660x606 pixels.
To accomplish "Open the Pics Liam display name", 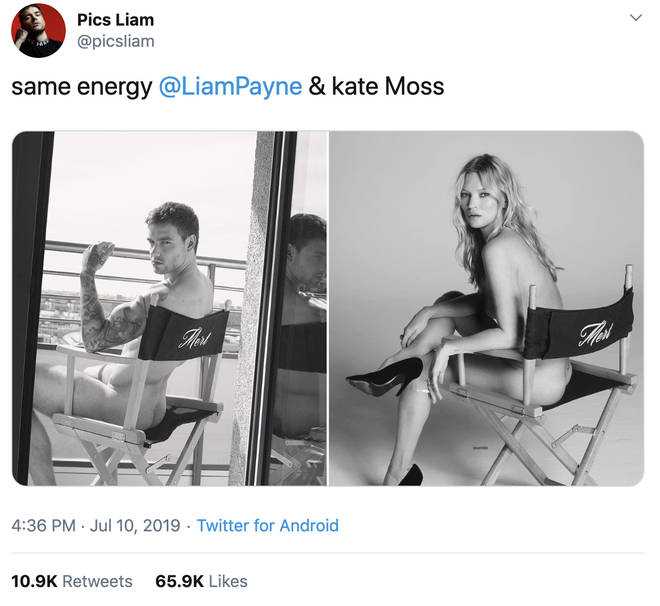I will pyautogui.click(x=115, y=20).
